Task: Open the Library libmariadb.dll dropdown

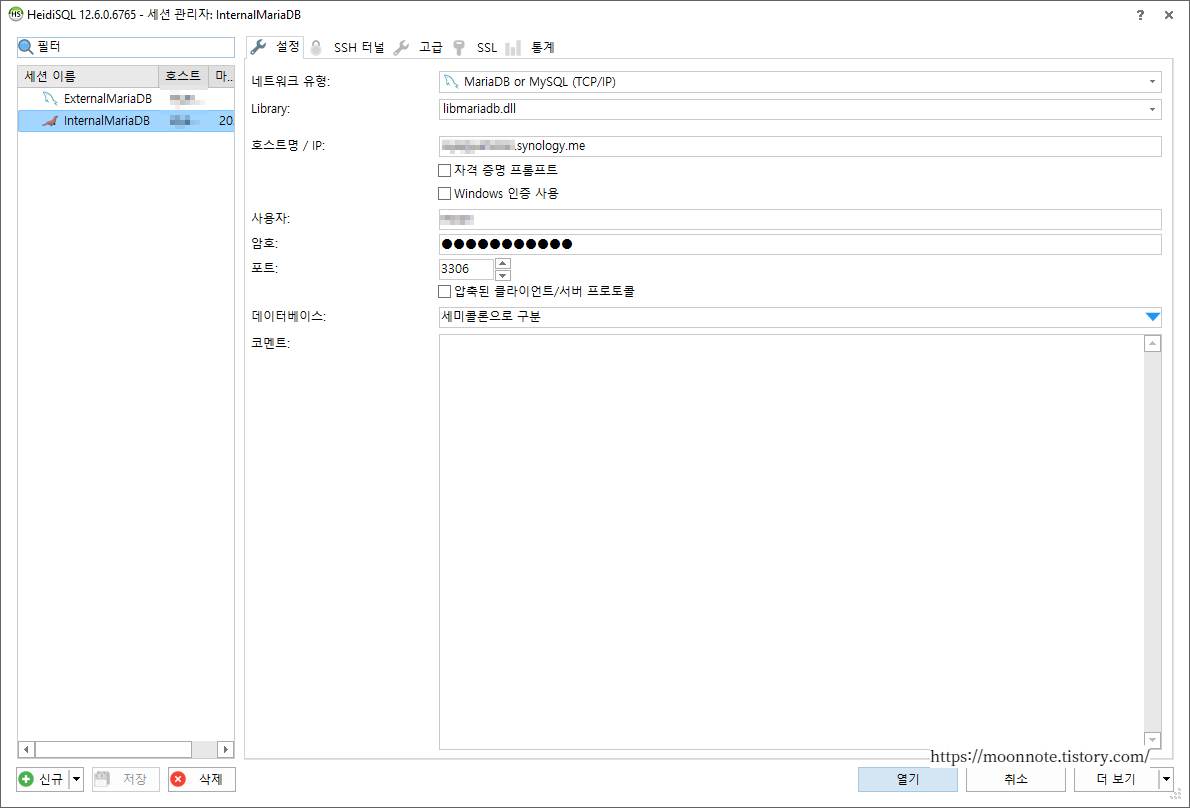Action: pyautogui.click(x=1152, y=109)
